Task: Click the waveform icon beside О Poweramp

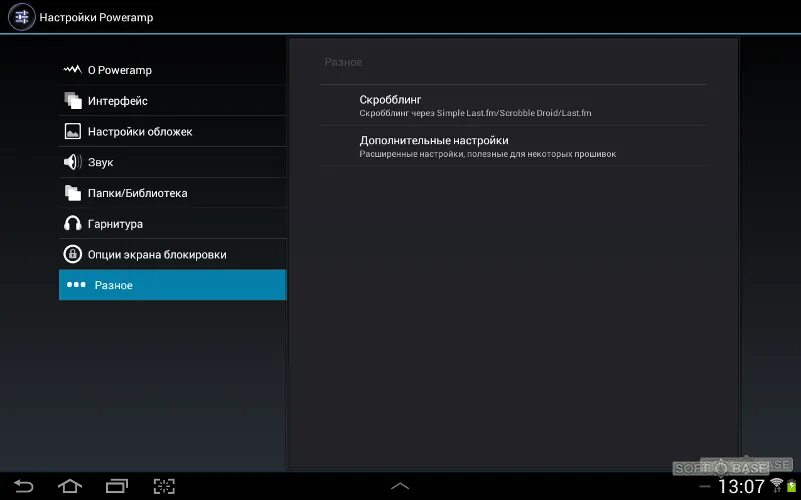Action: click(x=73, y=70)
